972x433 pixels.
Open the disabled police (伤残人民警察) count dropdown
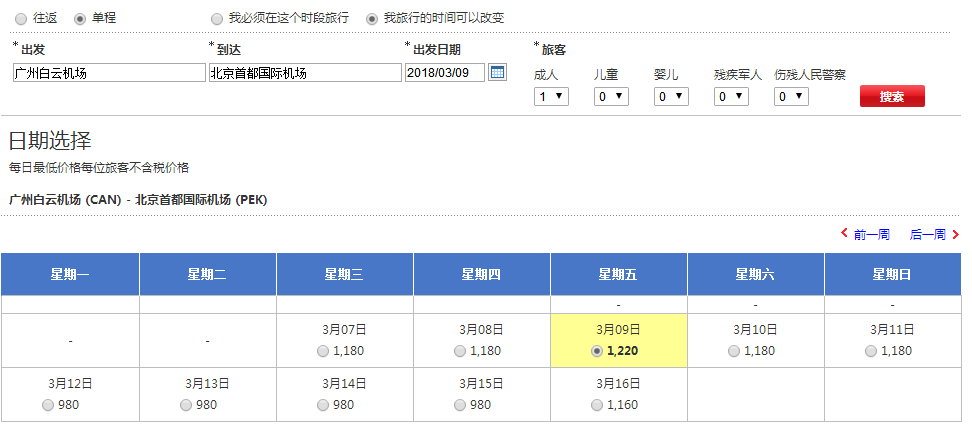click(x=791, y=96)
